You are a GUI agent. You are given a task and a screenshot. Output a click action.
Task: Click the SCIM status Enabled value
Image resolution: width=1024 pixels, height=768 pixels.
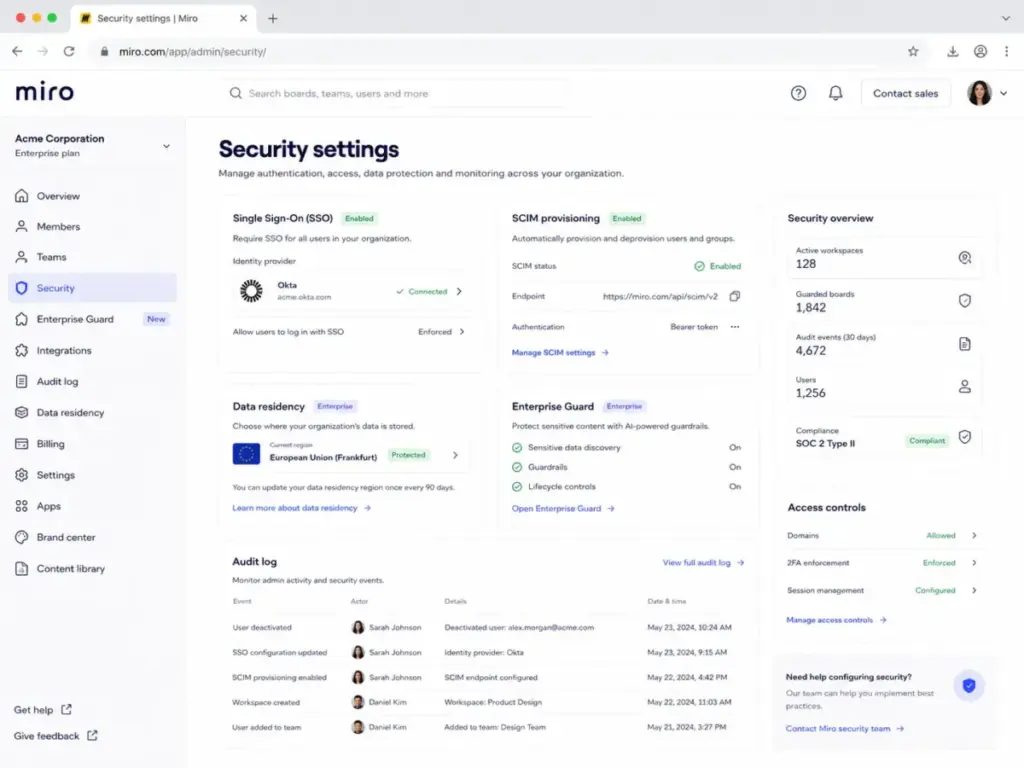(x=718, y=266)
